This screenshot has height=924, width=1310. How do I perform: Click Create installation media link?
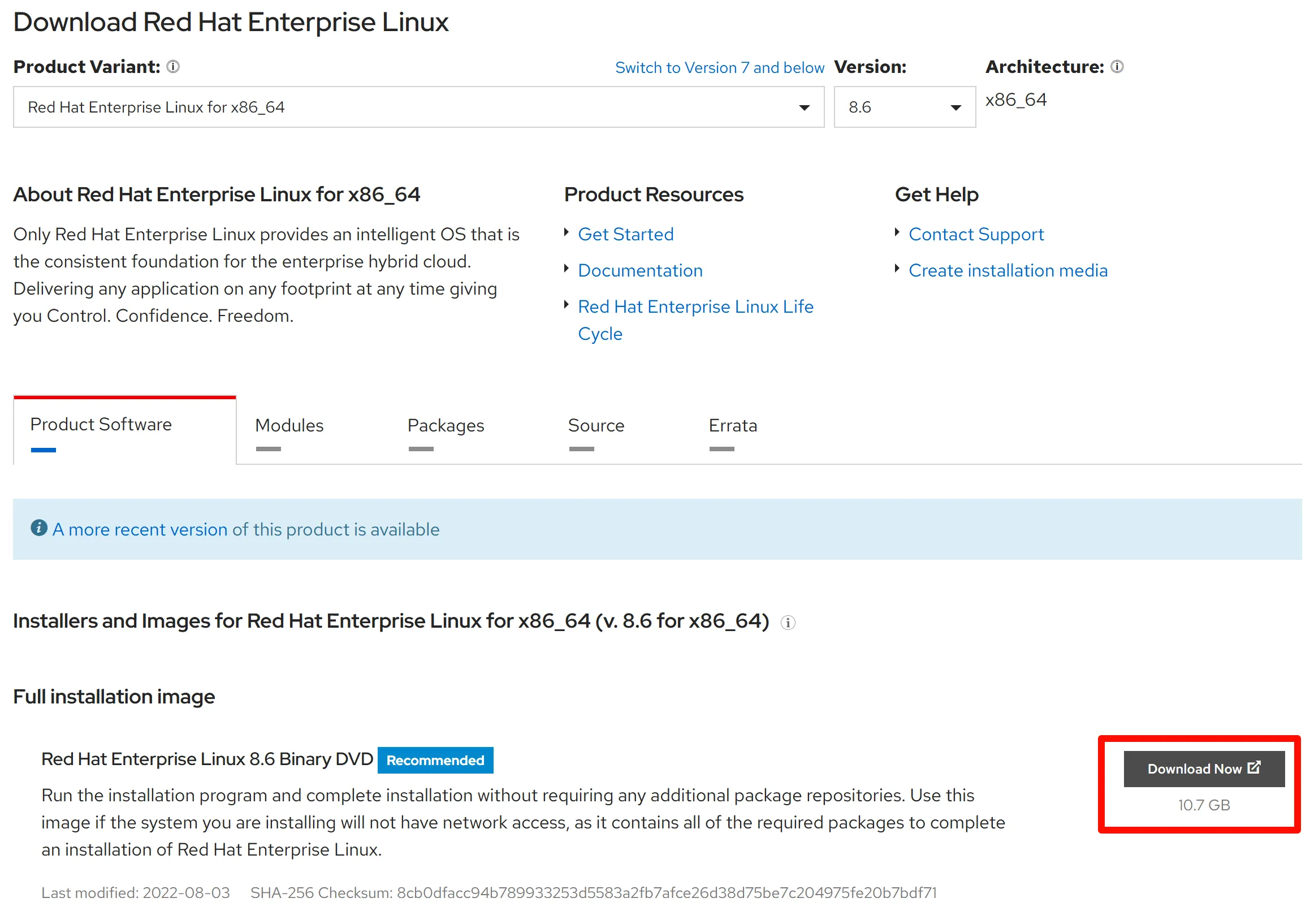click(x=1008, y=270)
